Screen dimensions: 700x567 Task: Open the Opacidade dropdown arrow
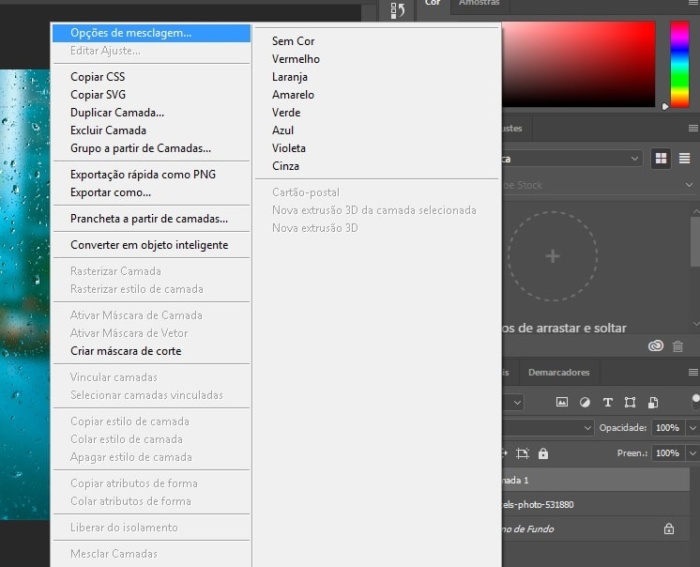pyautogui.click(x=692, y=428)
